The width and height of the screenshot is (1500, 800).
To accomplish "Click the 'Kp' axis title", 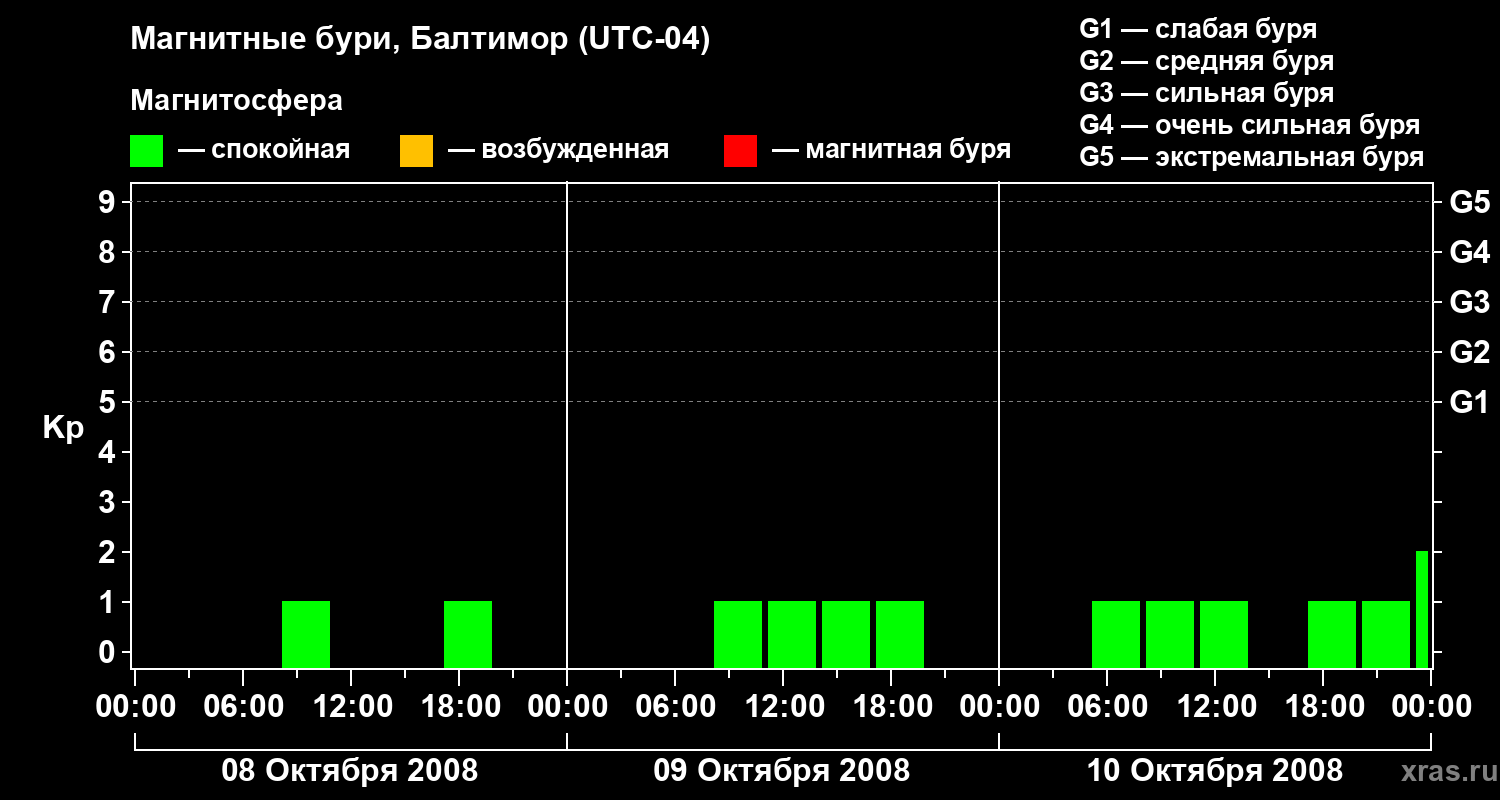I will click(x=63, y=428).
